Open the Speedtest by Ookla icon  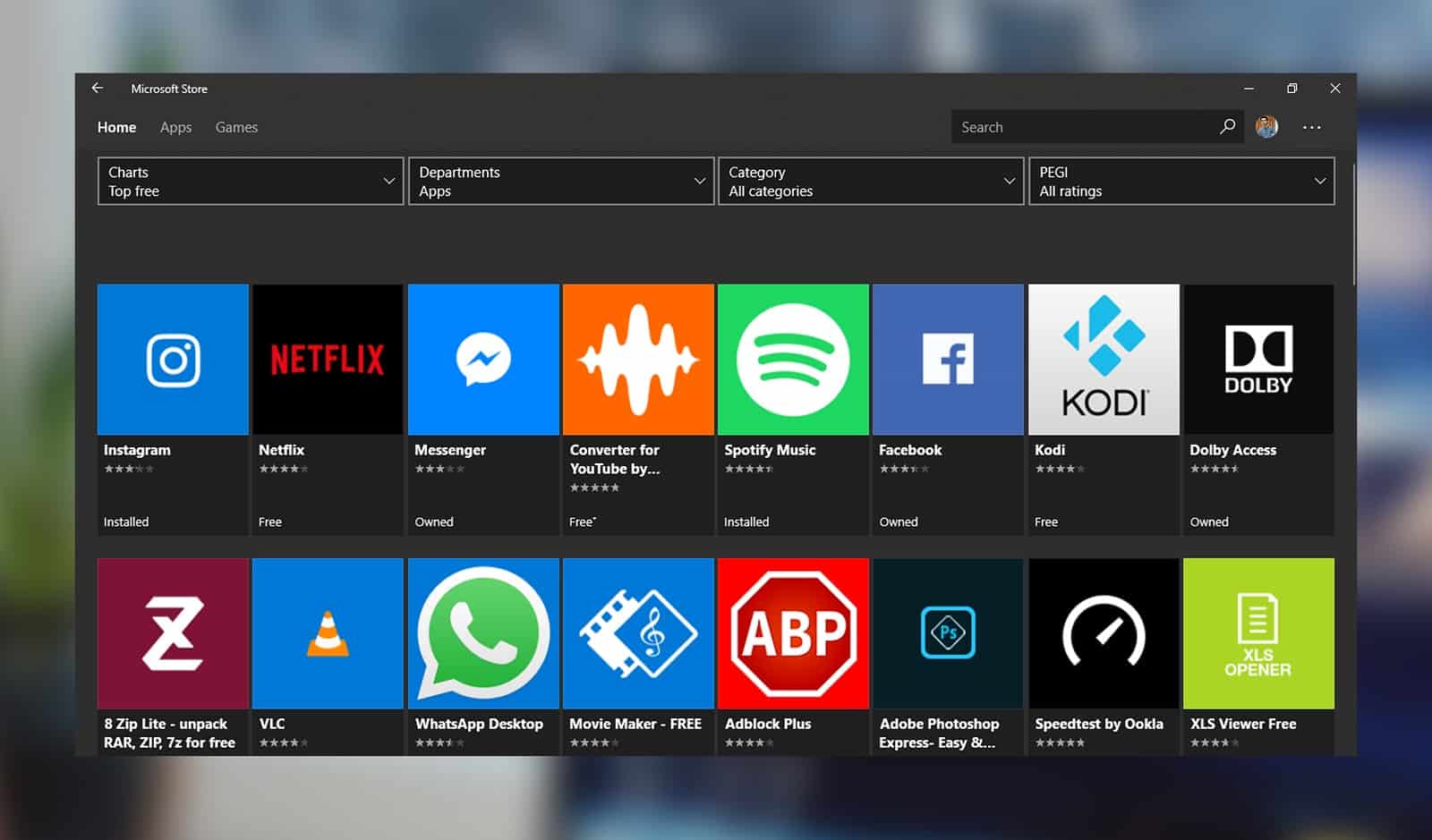point(1104,633)
